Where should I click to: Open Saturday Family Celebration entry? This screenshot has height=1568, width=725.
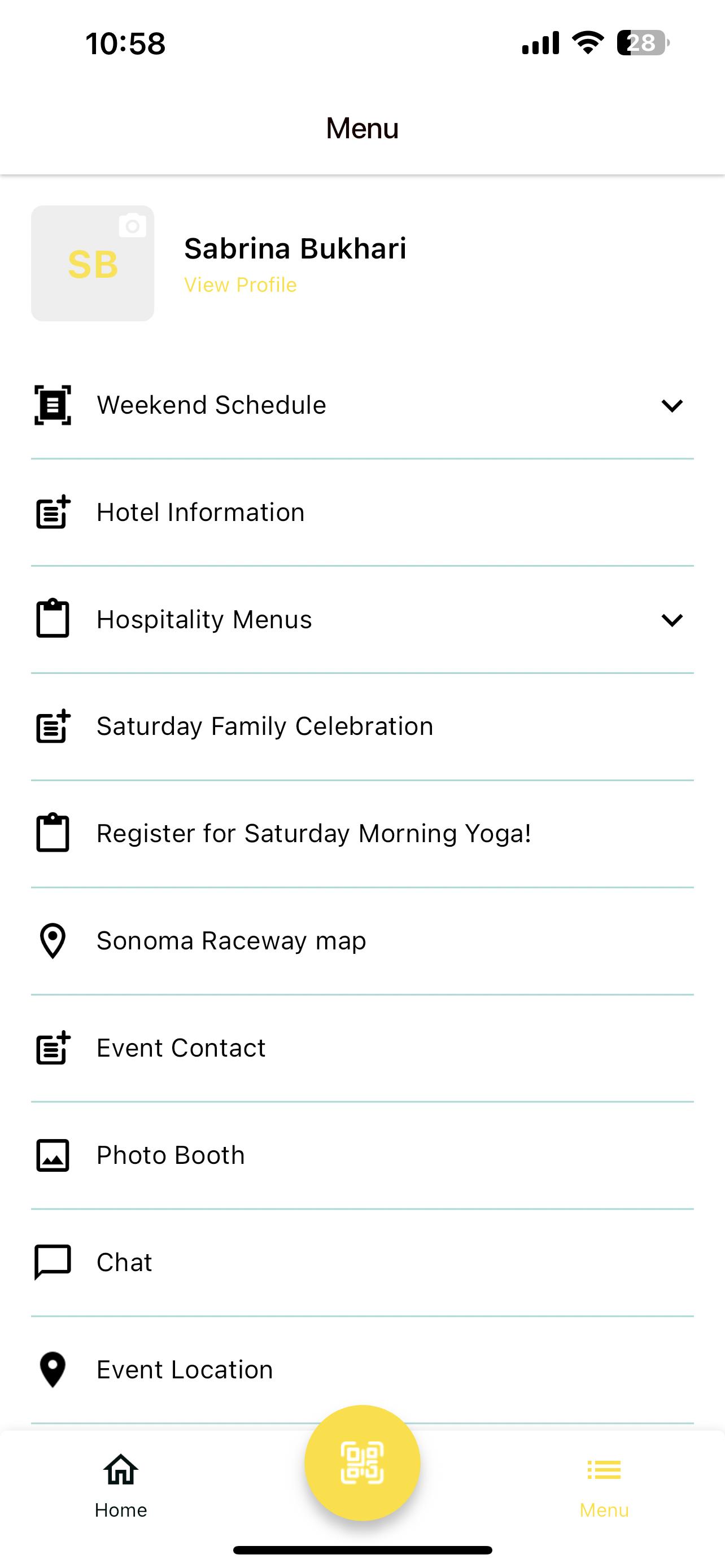coord(362,726)
